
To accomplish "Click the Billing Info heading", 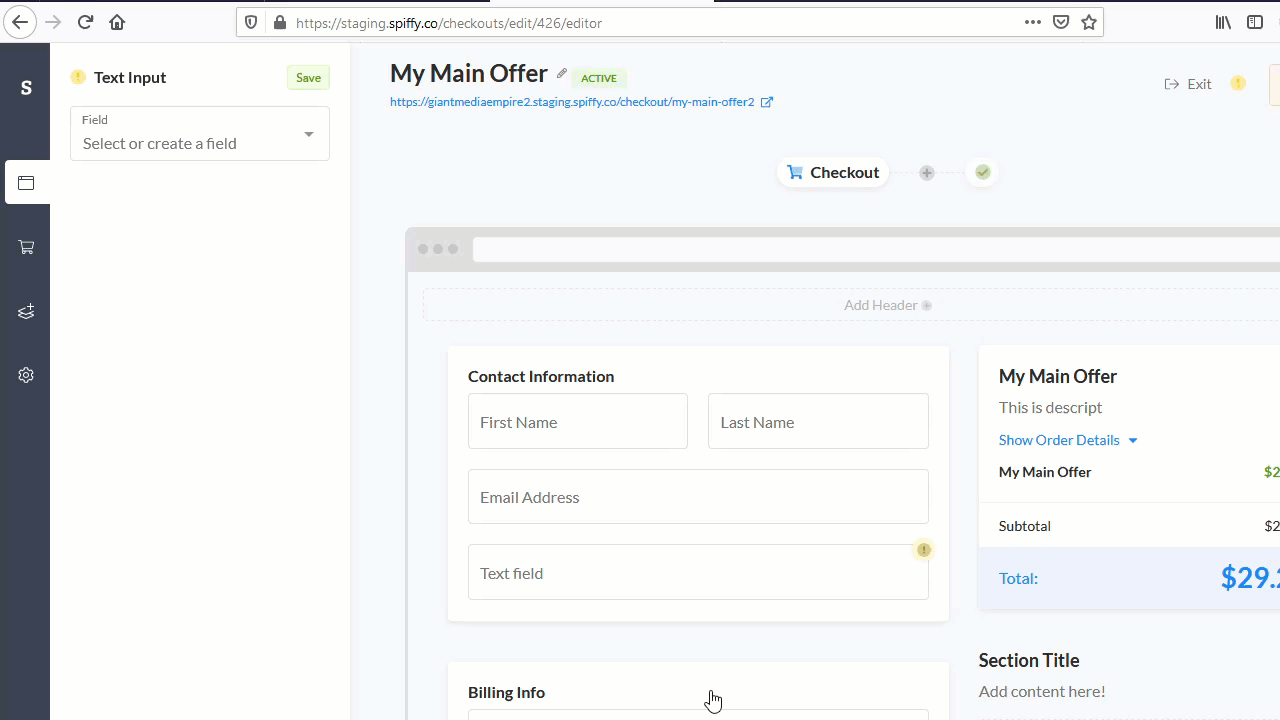I will 506,692.
